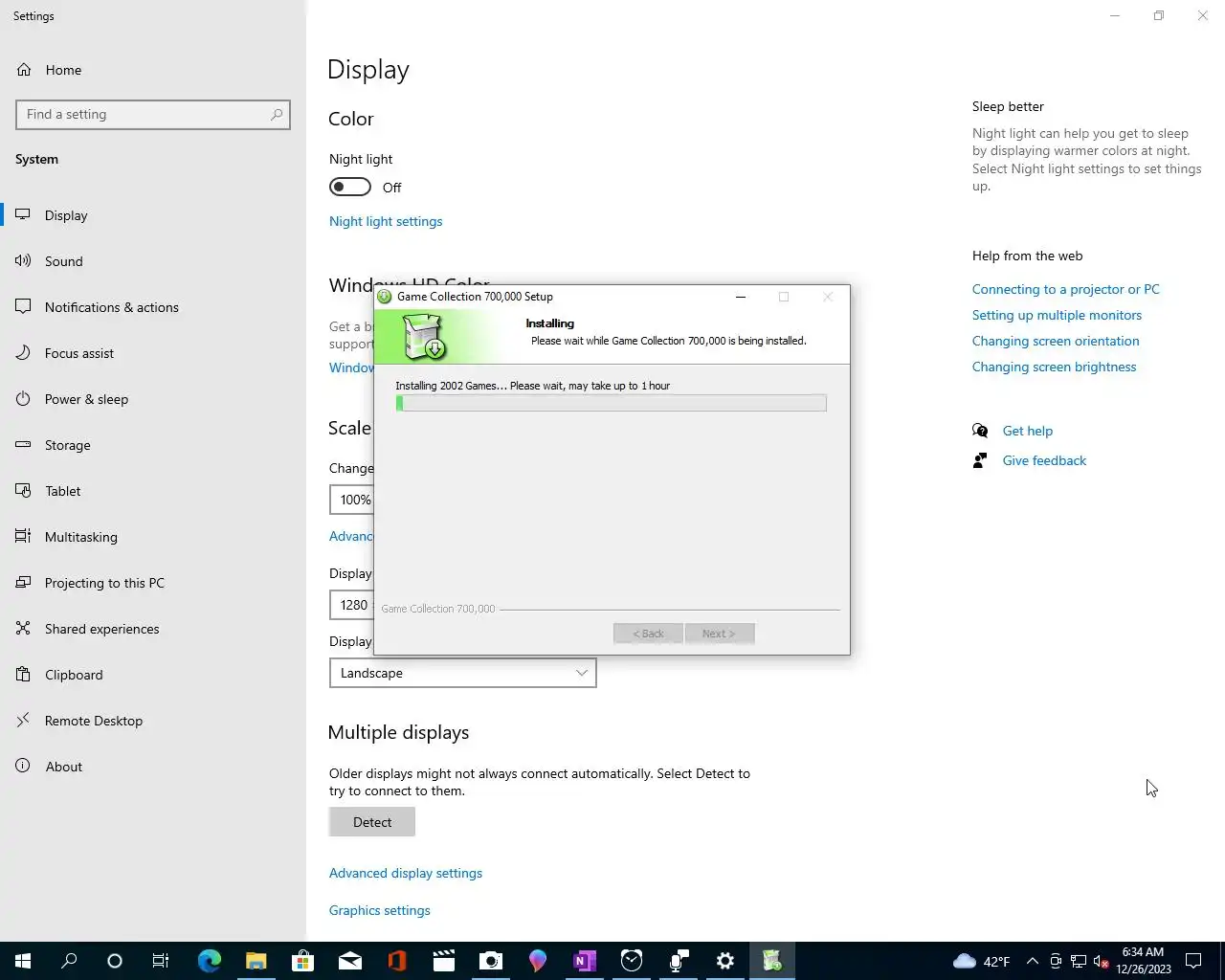Show hidden system tray icons
This screenshot has width=1225, height=980.
point(1032,961)
